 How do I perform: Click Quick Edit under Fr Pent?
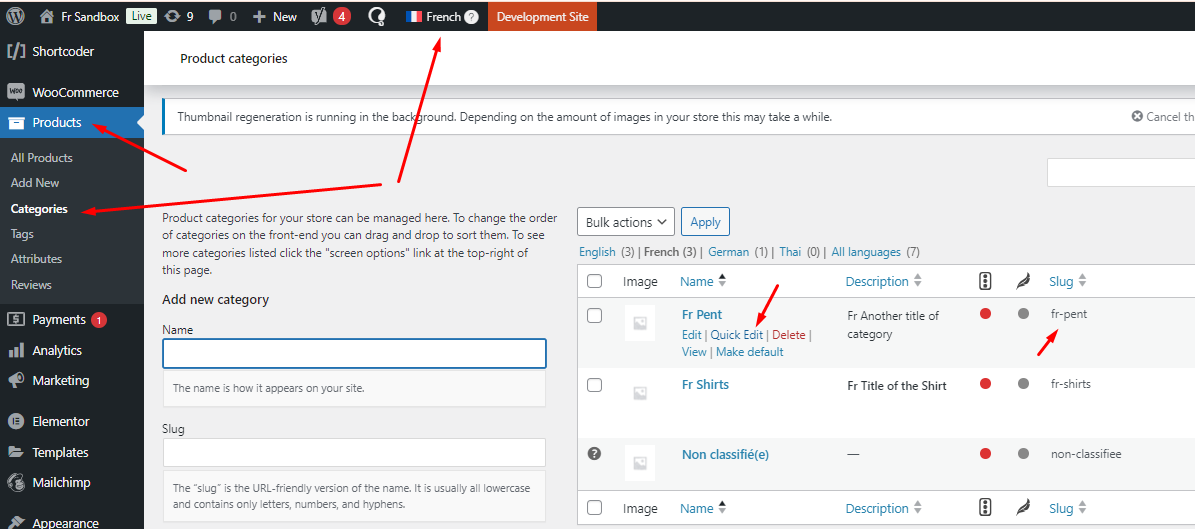736,335
